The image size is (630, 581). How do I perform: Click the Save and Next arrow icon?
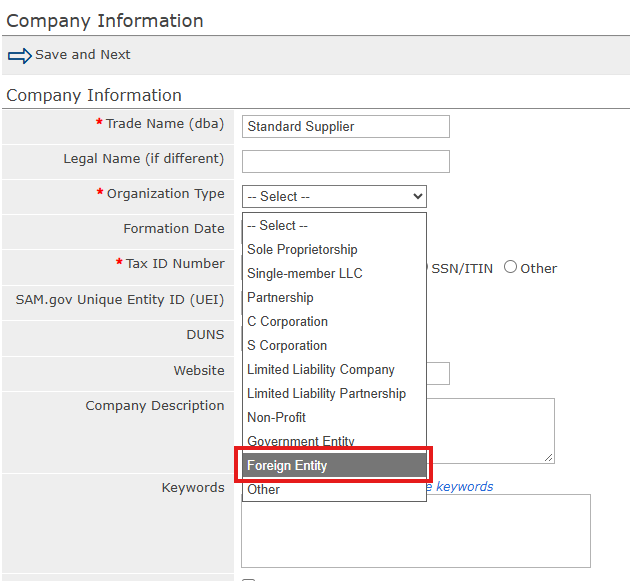(x=20, y=55)
